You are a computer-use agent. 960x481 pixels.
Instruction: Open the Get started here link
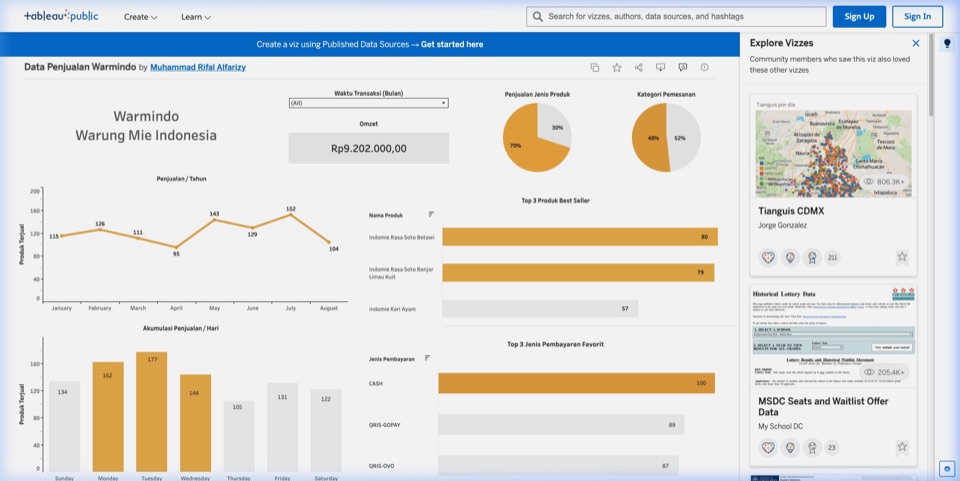pos(452,44)
